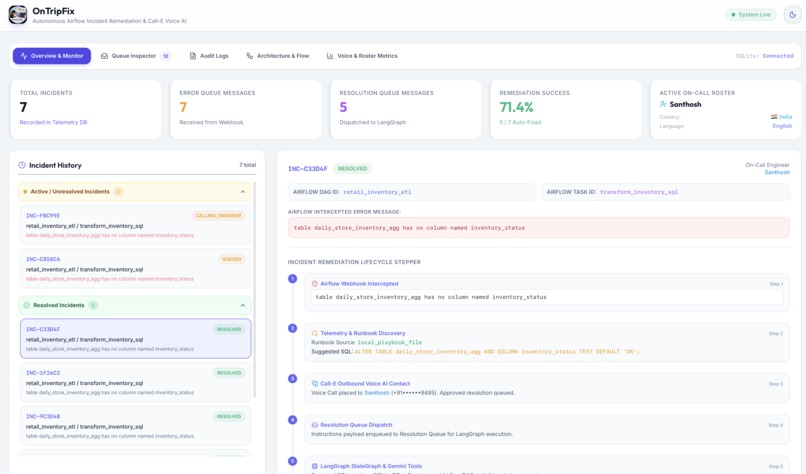
Task: Click step 2 circle in lifecycle stepper
Action: tap(292, 328)
